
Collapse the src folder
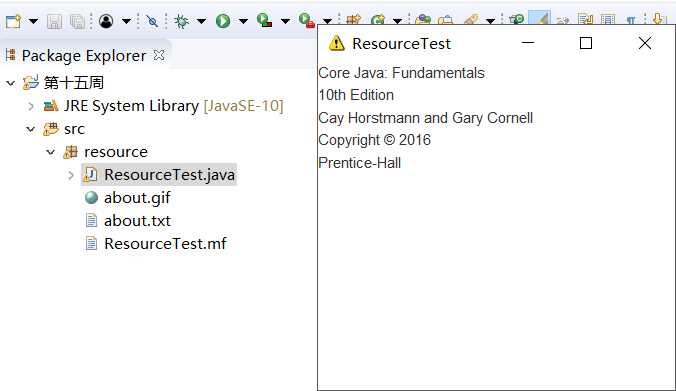pos(31,129)
